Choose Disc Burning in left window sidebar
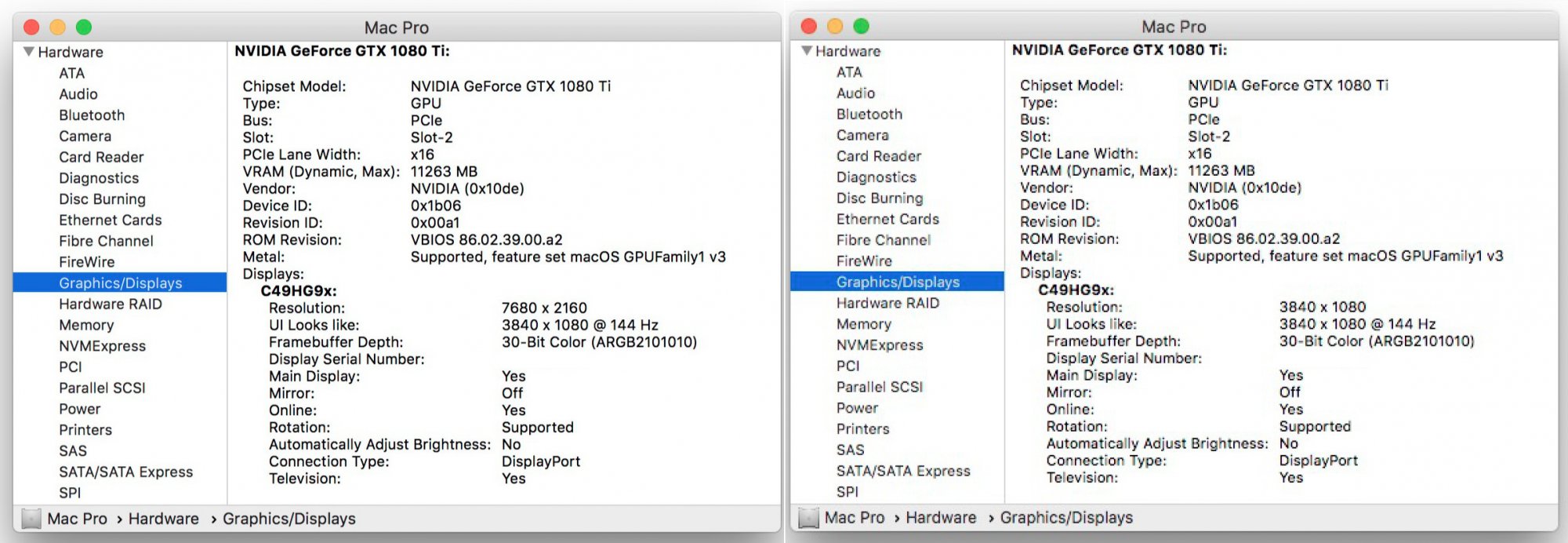The width and height of the screenshot is (1568, 543). [102, 199]
